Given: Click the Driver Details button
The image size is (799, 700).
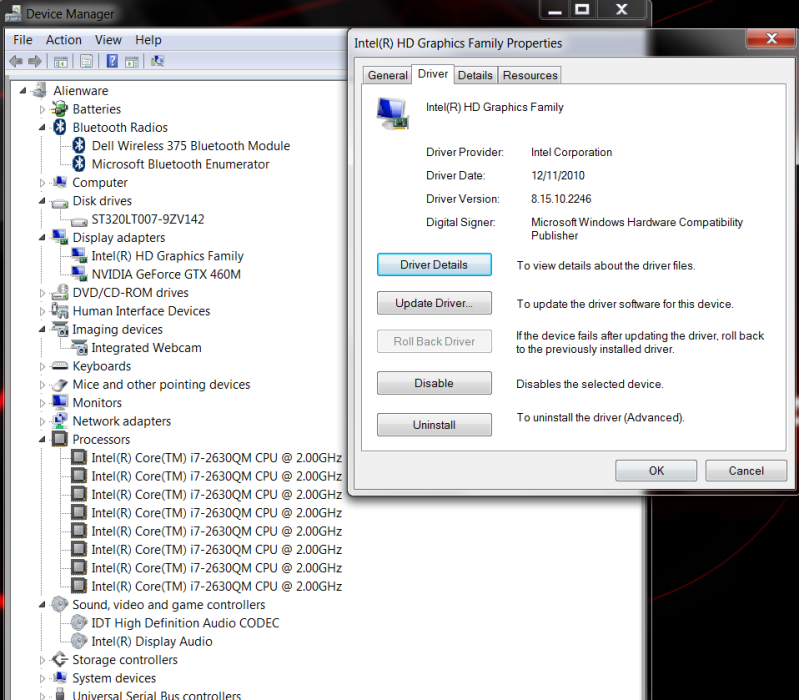Looking at the screenshot, I should tap(434, 265).
